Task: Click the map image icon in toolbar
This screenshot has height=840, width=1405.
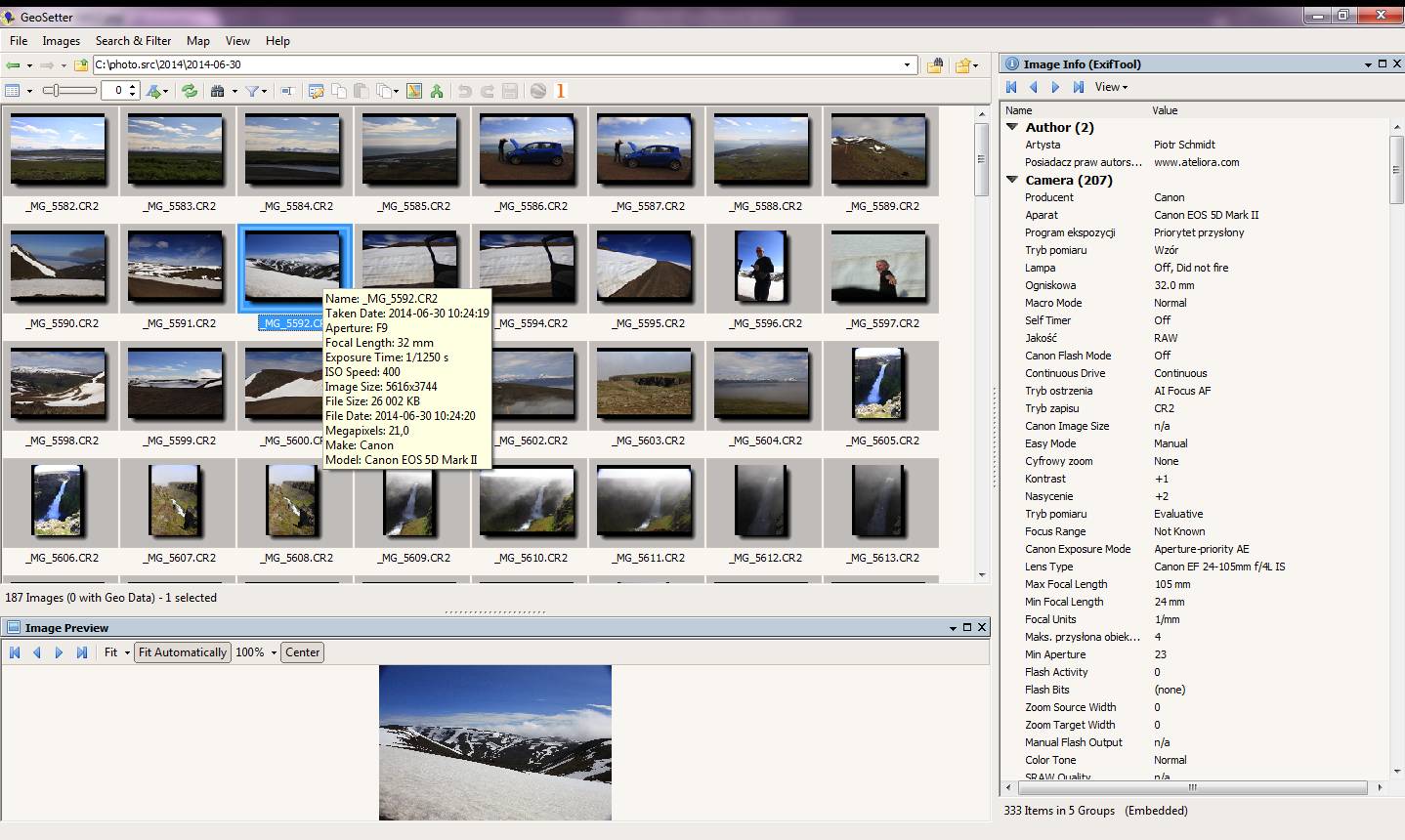Action: click(414, 91)
